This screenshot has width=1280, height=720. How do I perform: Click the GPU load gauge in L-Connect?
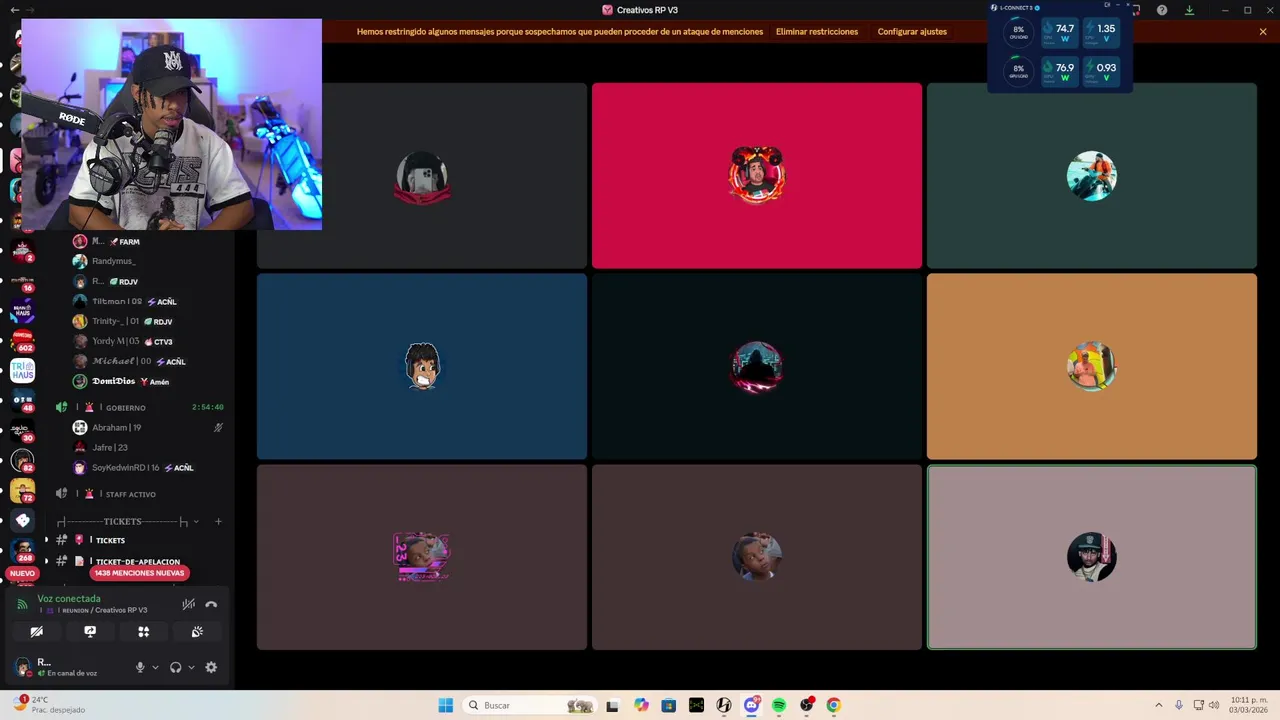tap(1018, 71)
